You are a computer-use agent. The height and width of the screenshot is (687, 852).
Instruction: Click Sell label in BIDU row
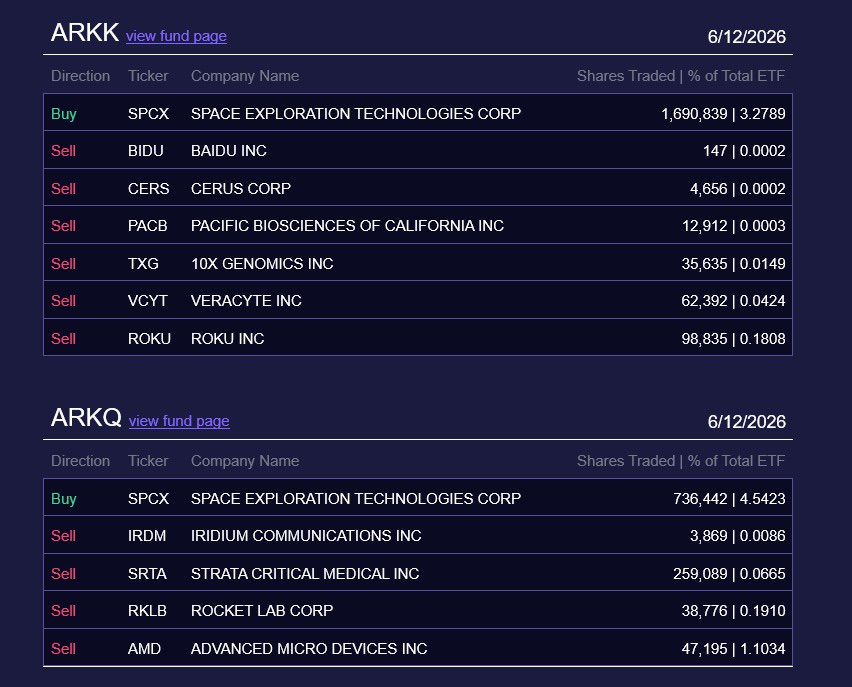(63, 151)
